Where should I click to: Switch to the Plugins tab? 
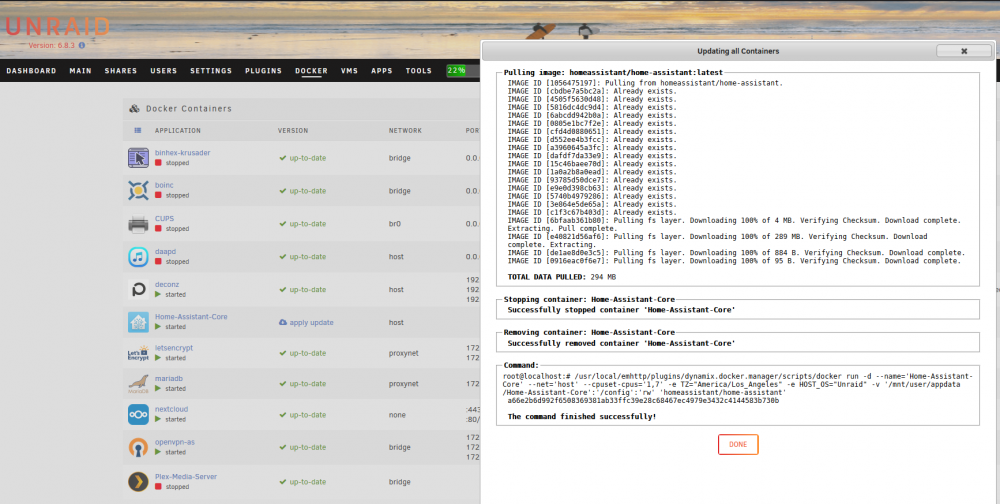coord(263,71)
